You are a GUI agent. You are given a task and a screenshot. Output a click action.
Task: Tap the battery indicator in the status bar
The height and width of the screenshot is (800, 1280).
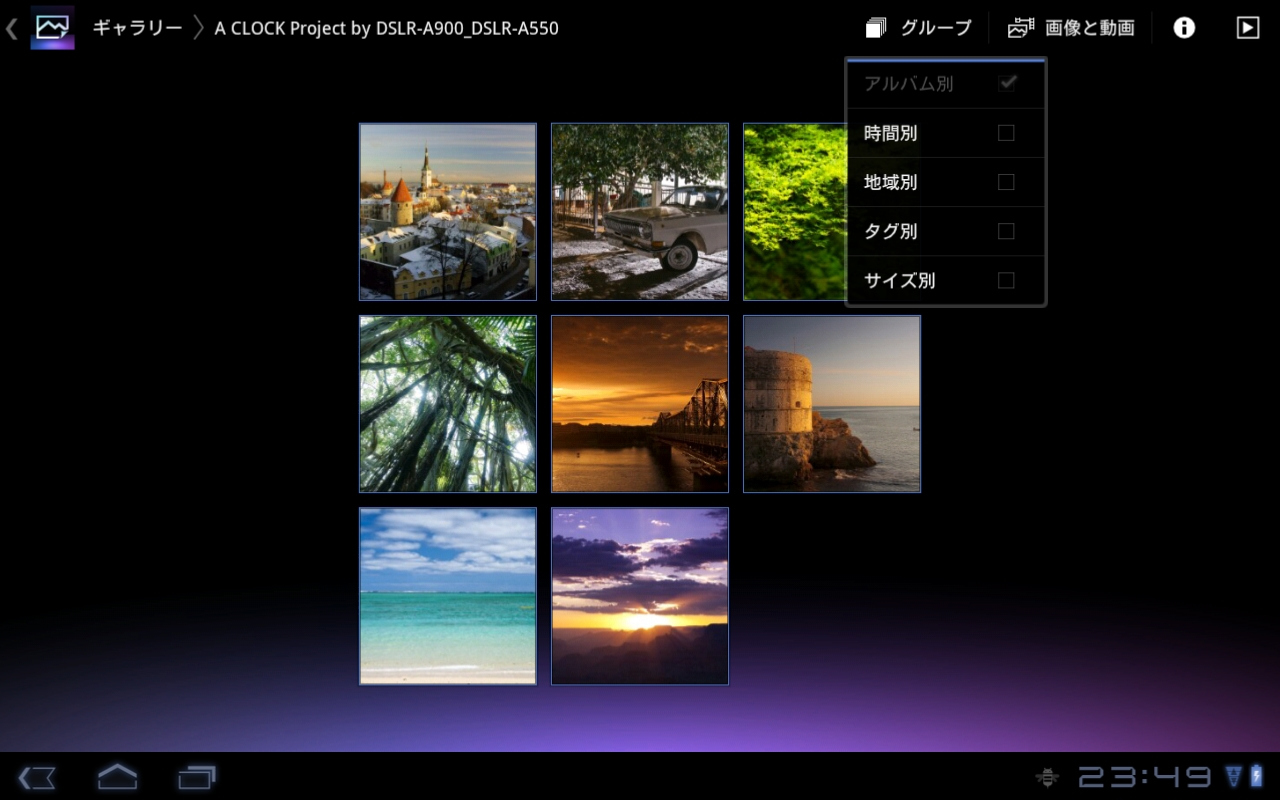[x=1258, y=775]
